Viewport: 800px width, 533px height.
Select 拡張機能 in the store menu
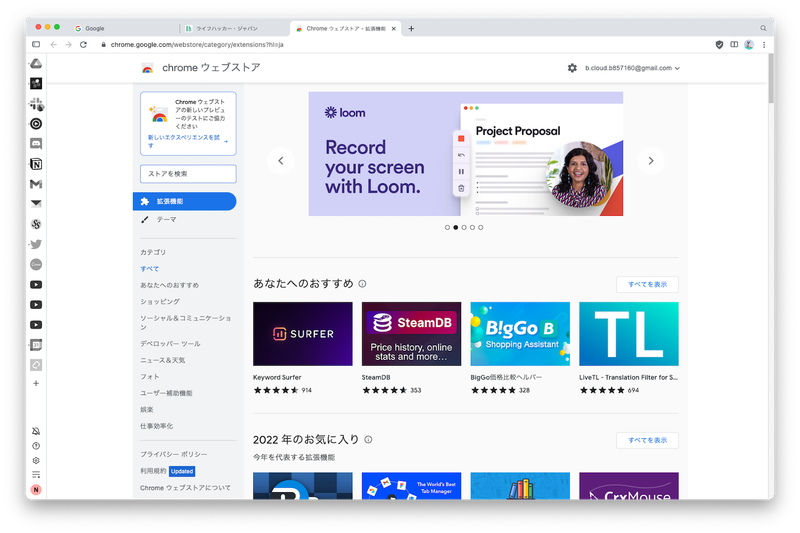(x=185, y=201)
